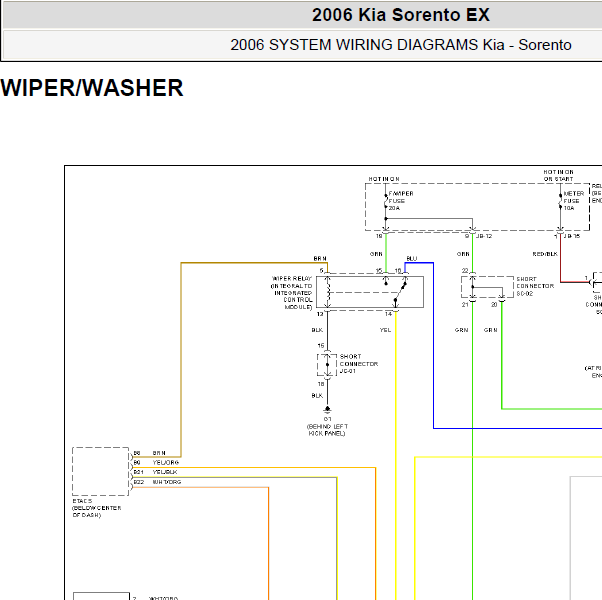
Task: Click the BLK label above ground G1
Action: (317, 396)
